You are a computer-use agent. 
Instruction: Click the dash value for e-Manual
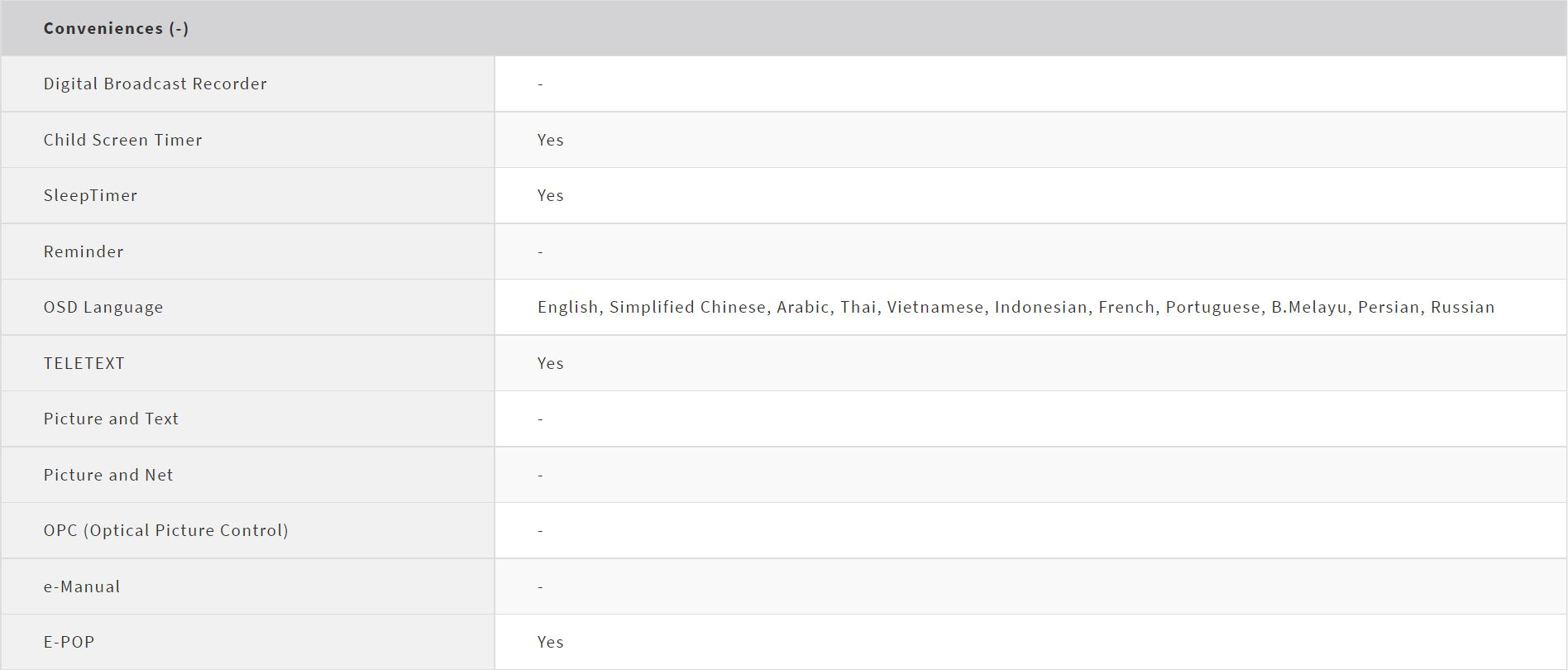click(x=541, y=587)
